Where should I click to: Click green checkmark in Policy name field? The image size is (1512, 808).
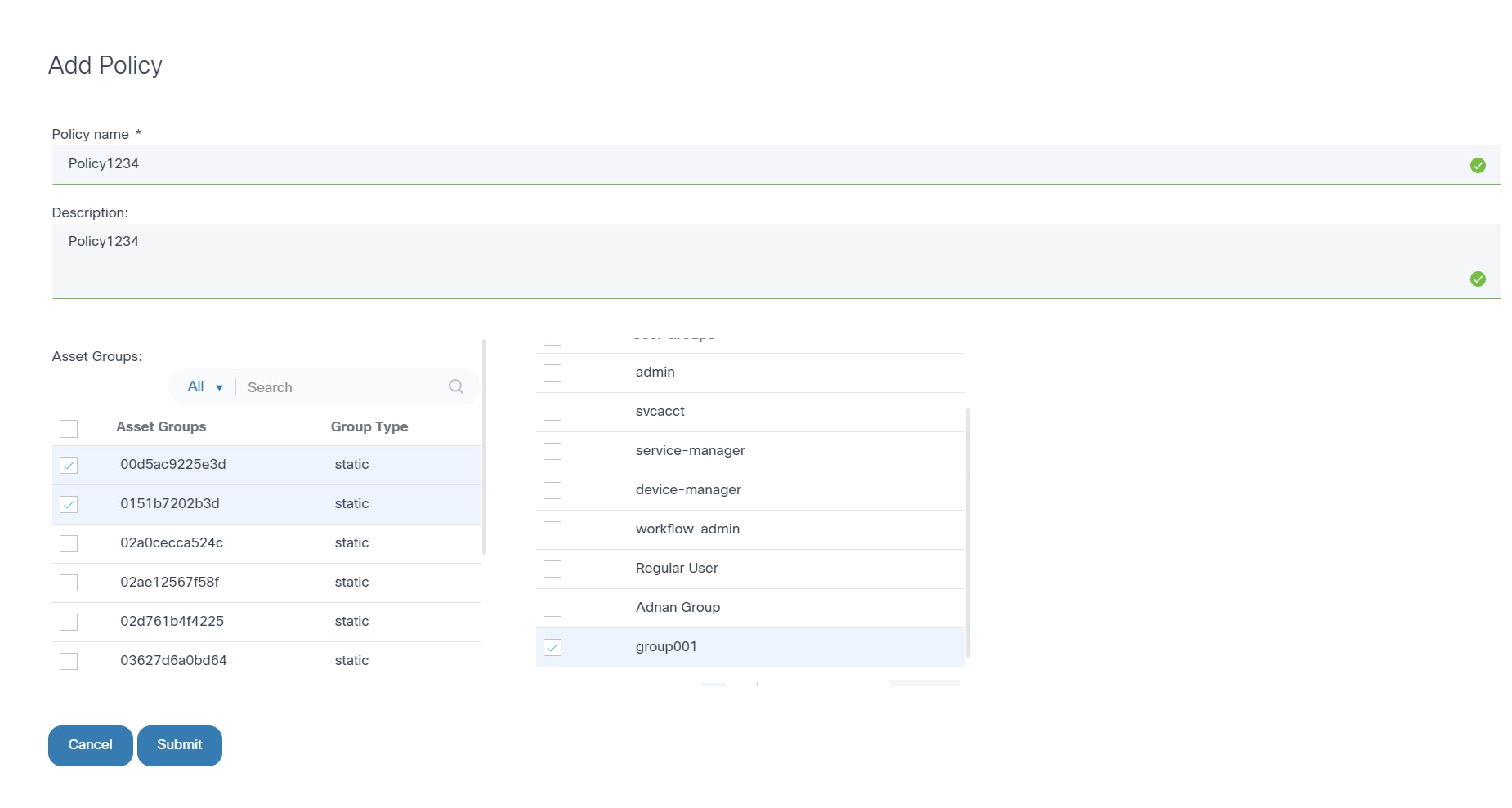pyautogui.click(x=1478, y=166)
